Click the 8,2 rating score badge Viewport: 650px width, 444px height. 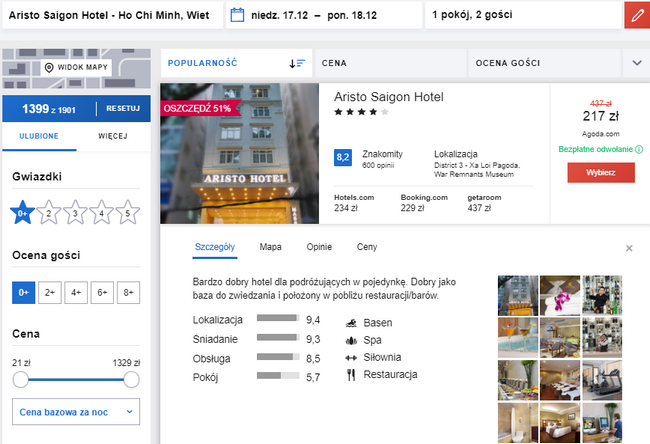343,158
